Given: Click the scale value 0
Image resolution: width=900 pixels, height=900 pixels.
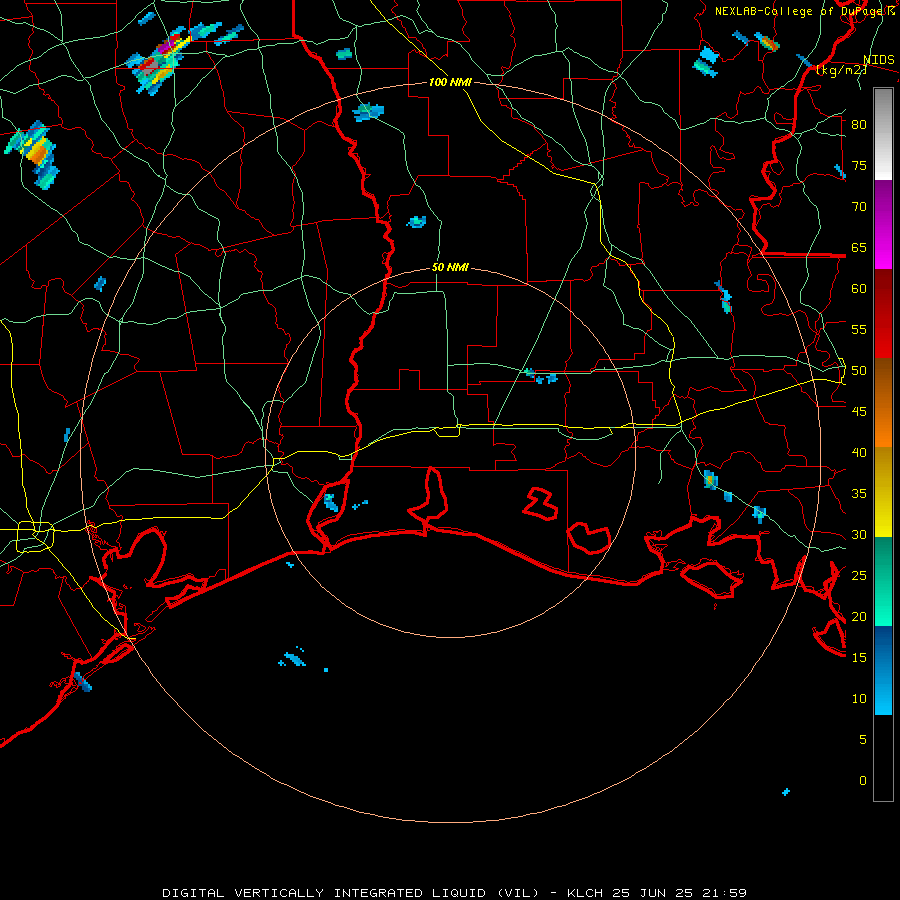Looking at the screenshot, I should tap(863, 781).
